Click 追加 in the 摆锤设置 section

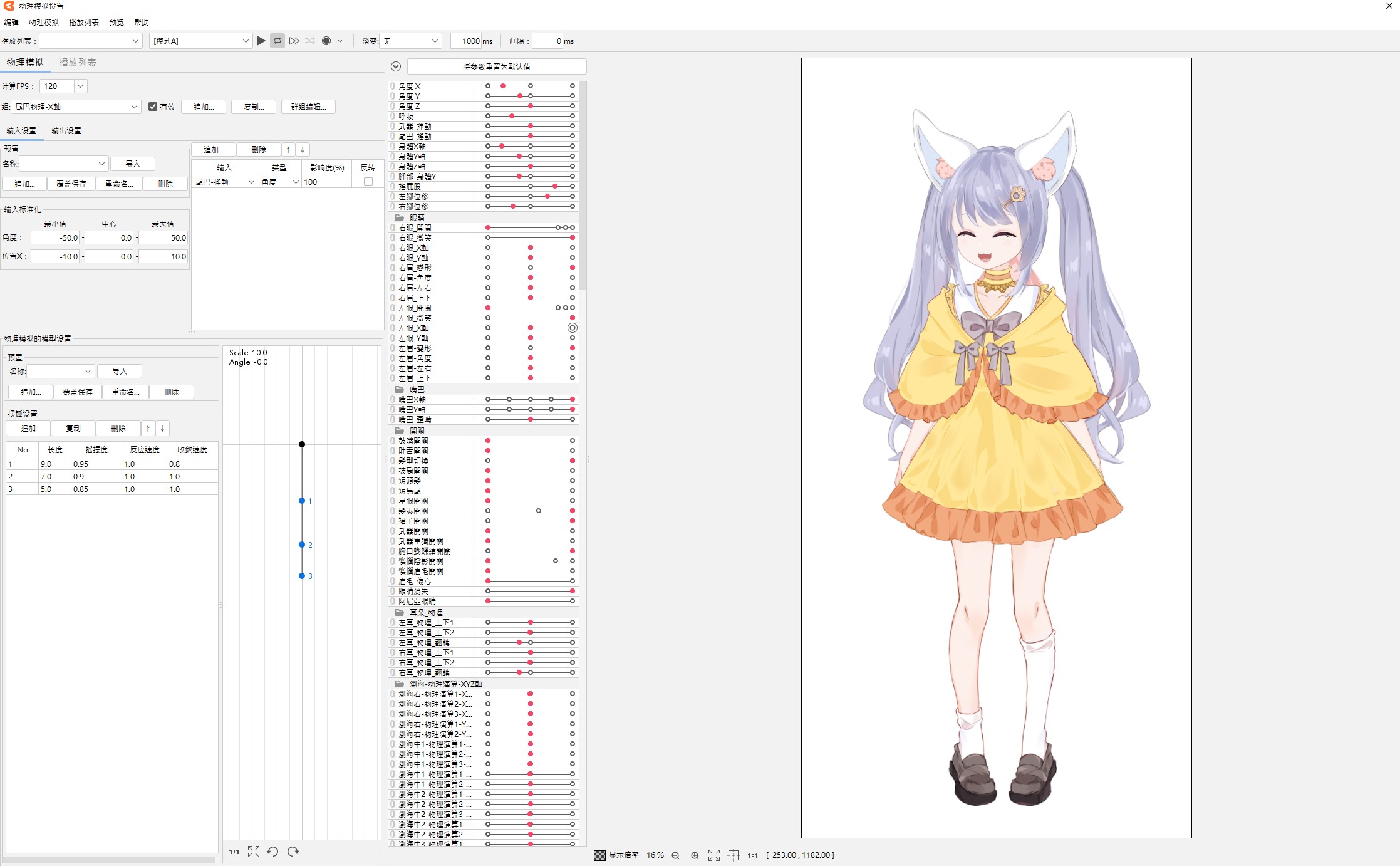tap(28, 429)
